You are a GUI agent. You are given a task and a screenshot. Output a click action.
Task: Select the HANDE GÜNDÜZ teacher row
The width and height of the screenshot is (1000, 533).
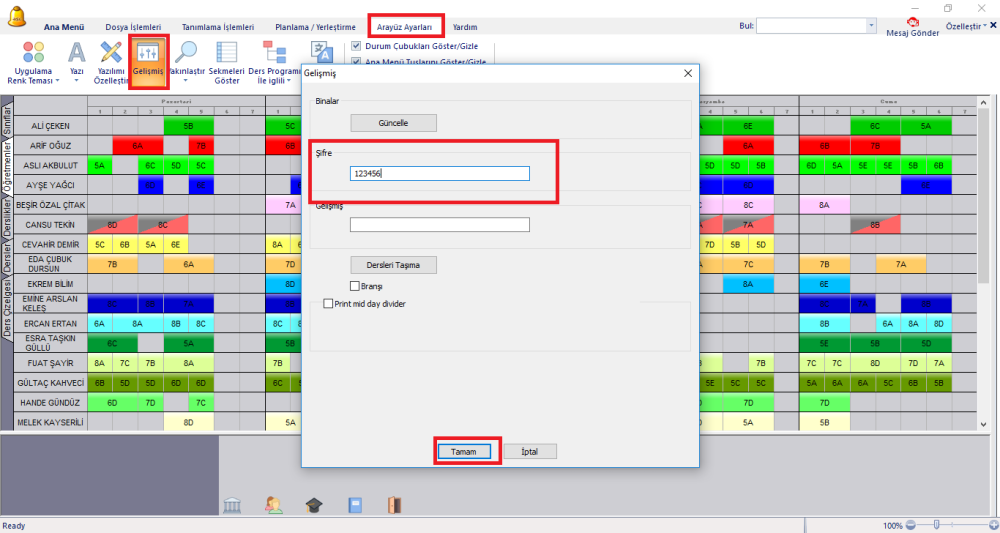(x=50, y=402)
